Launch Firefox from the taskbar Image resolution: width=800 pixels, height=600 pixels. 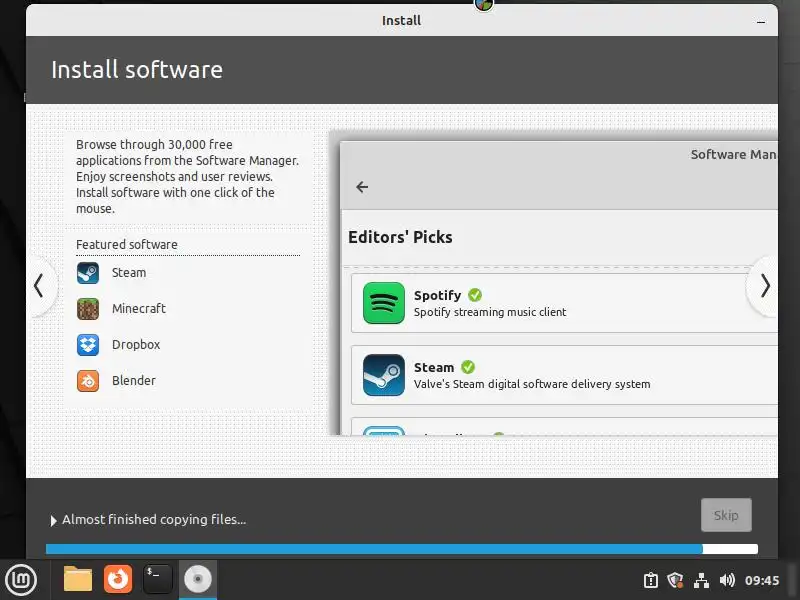(118, 579)
